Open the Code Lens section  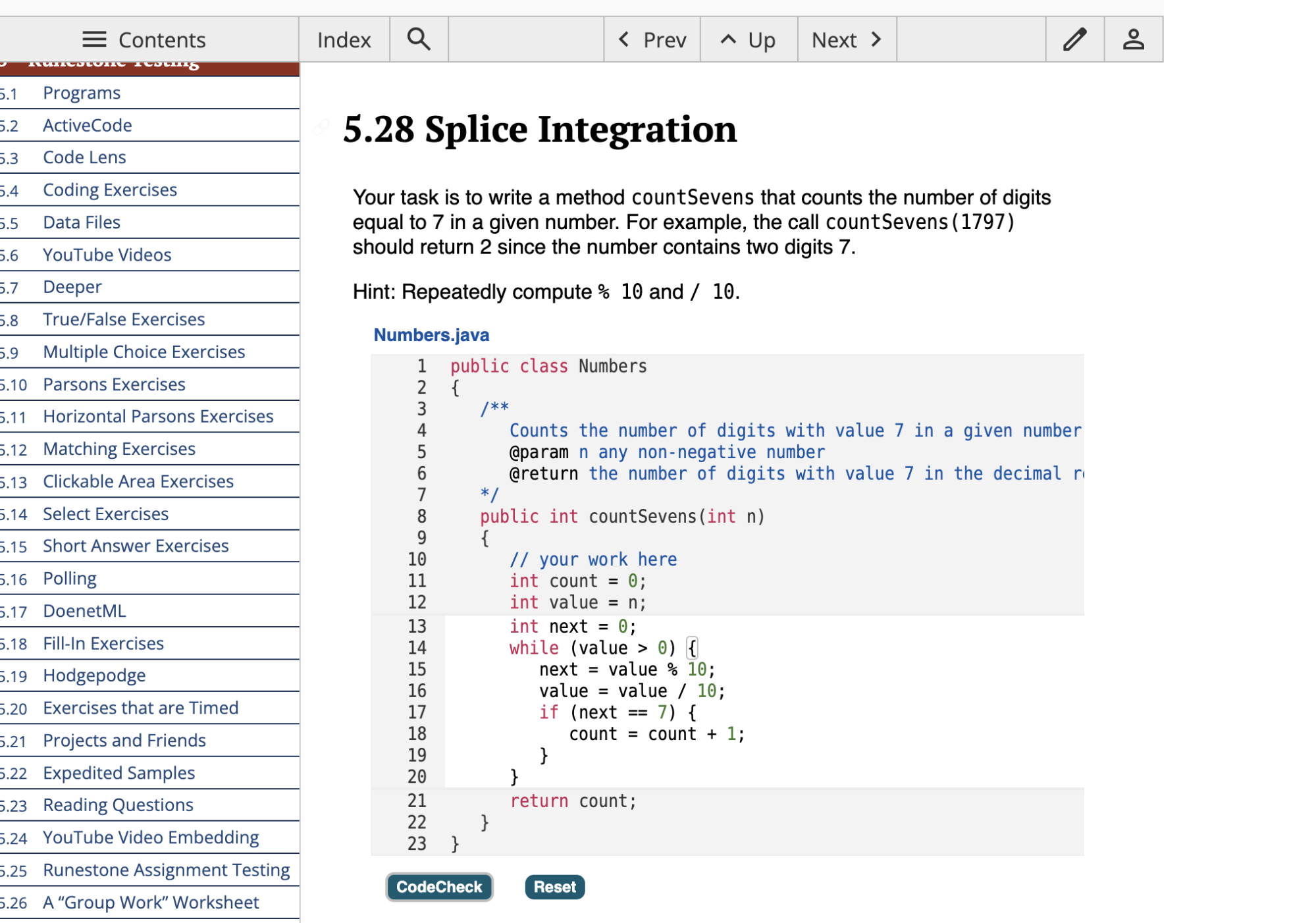point(84,157)
